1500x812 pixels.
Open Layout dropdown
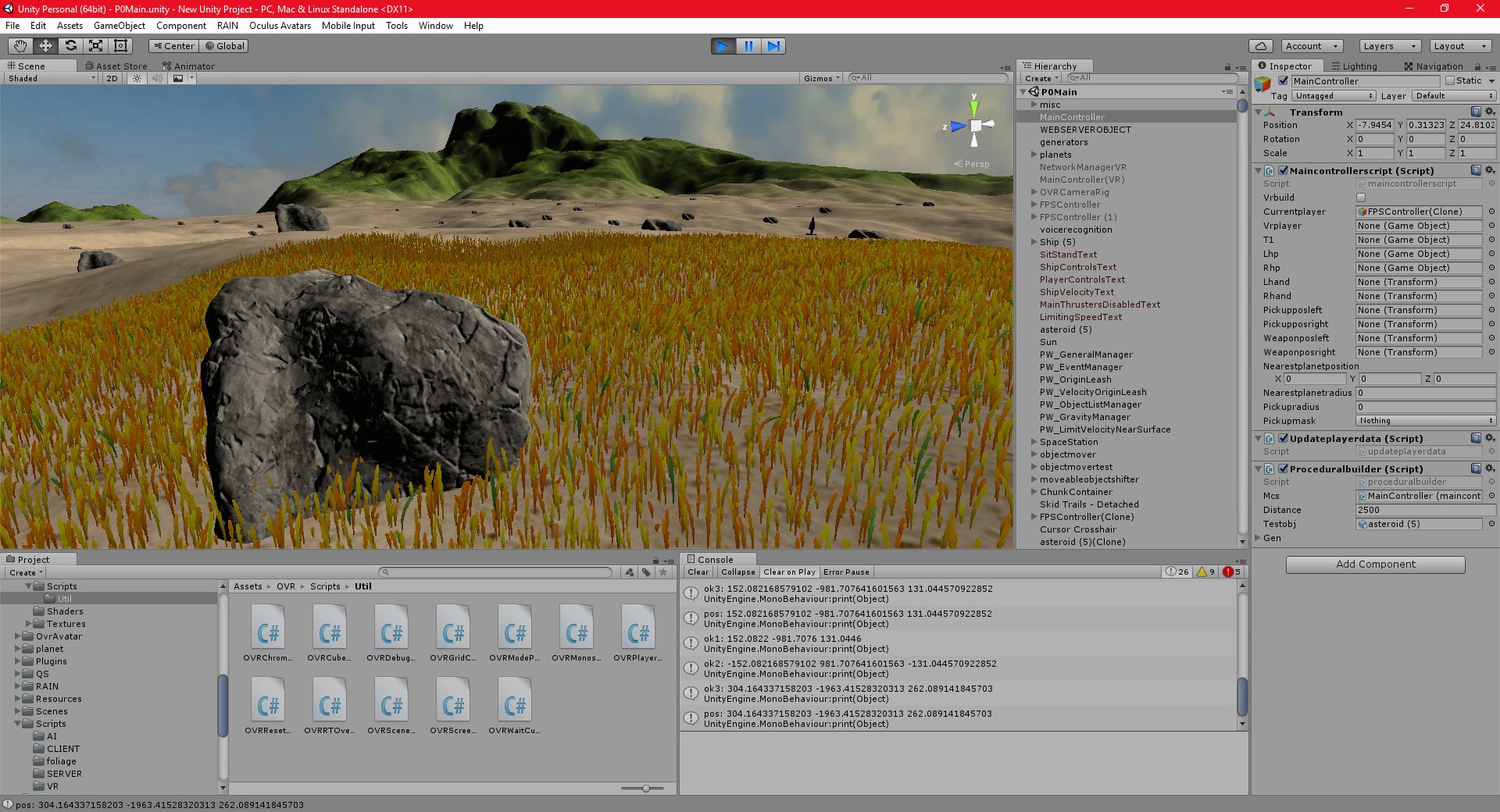(1460, 46)
